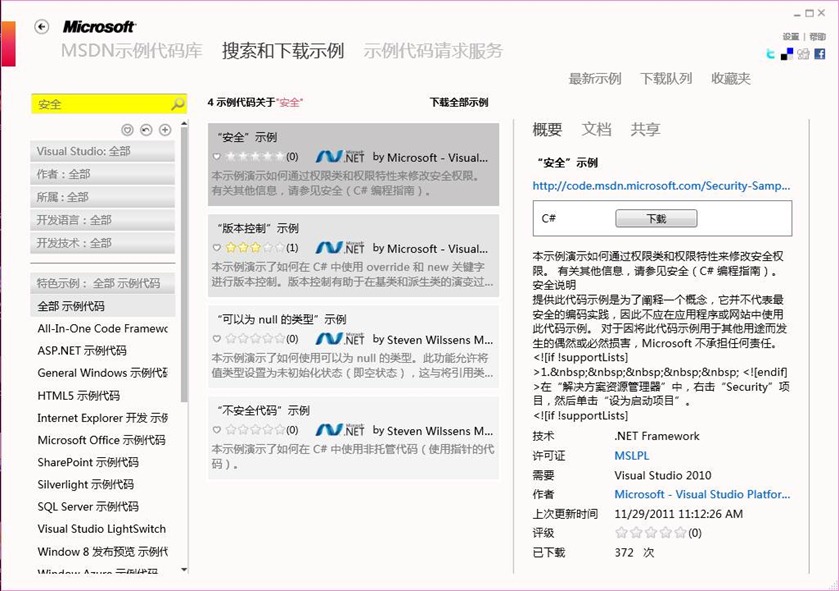839x591 pixels.
Task: Click the sidebar scrollbar up arrow
Action: (x=184, y=124)
